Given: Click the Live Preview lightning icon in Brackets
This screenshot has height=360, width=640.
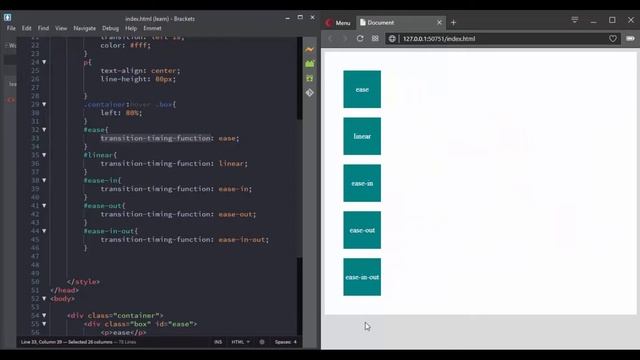Looking at the screenshot, I should coord(309,50).
